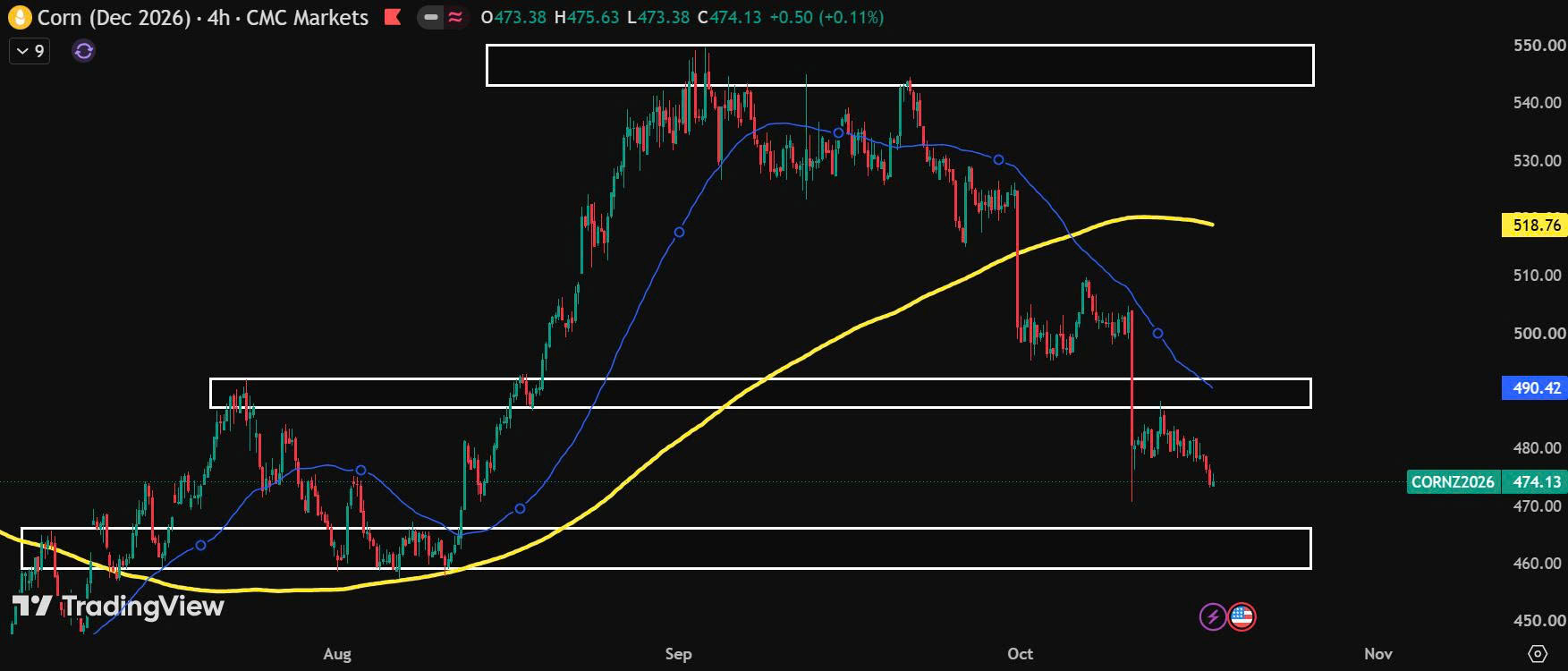Click the grey dash icon in the status pill

(431, 17)
